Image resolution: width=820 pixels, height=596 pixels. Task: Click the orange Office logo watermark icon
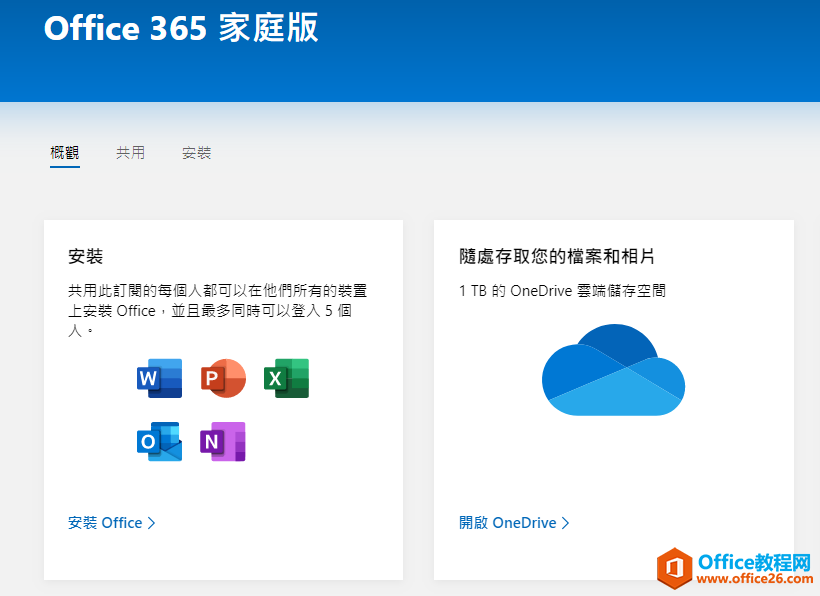[x=676, y=567]
